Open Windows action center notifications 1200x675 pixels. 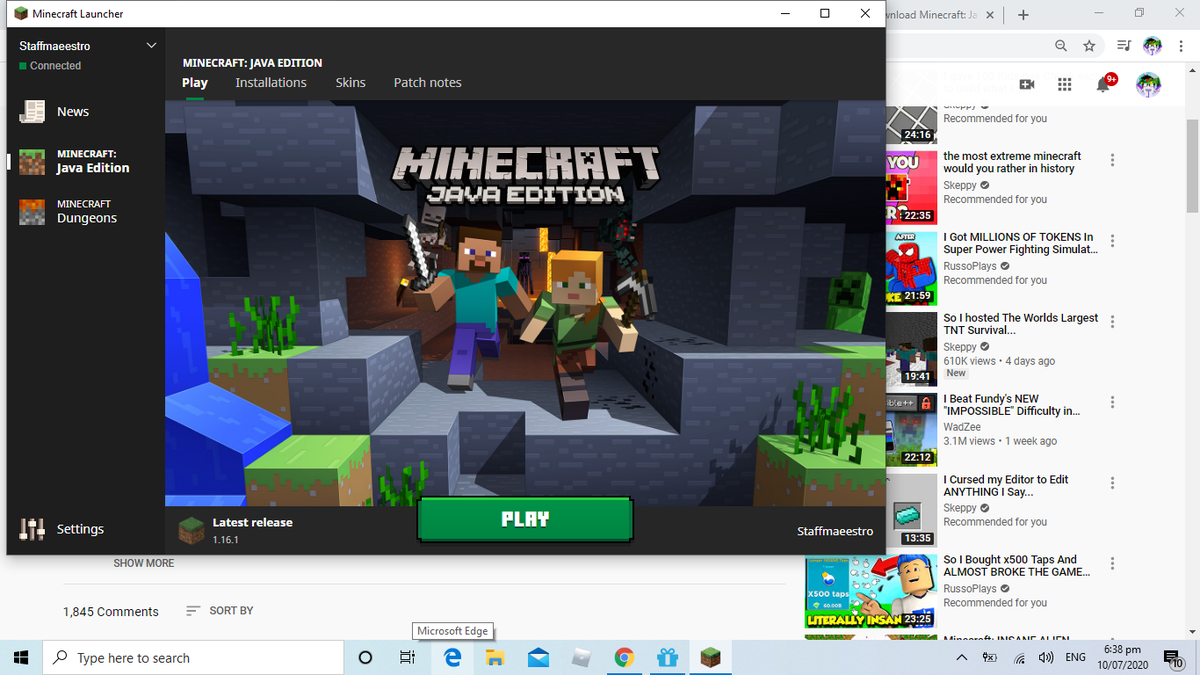tap(1174, 658)
